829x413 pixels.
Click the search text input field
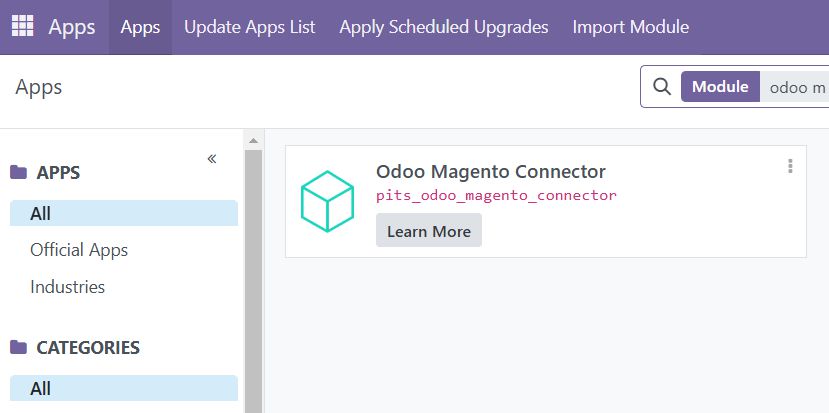pyautogui.click(x=796, y=87)
